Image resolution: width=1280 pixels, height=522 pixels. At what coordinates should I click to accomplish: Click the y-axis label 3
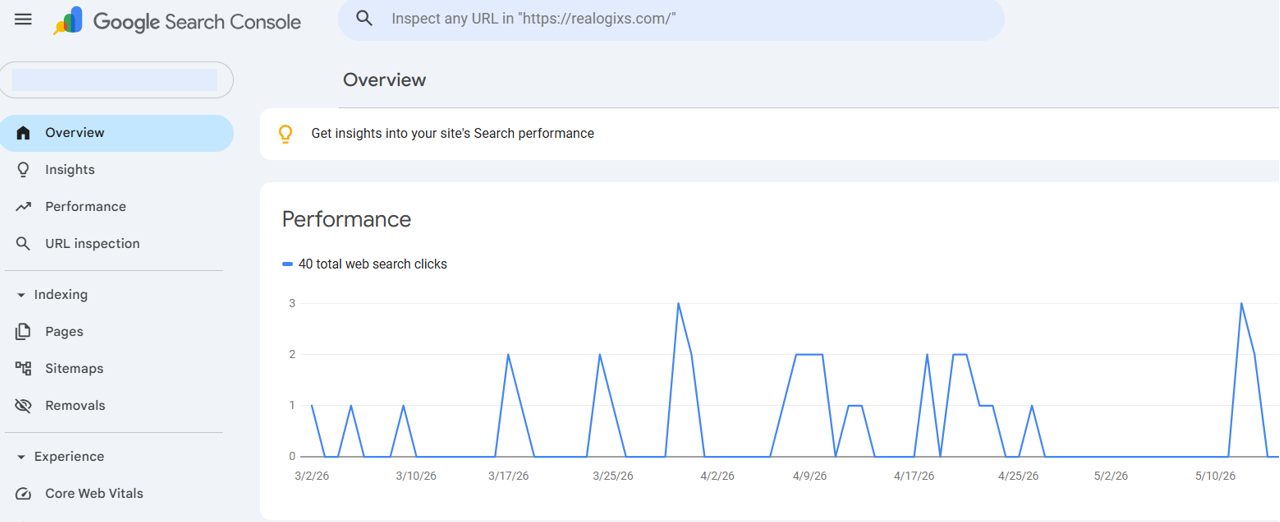pyautogui.click(x=292, y=303)
